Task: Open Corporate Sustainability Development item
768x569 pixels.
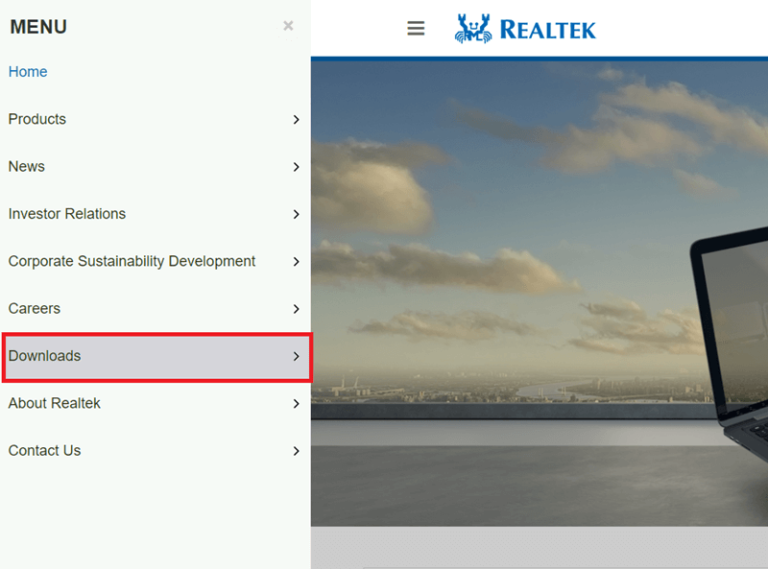Action: 132,261
